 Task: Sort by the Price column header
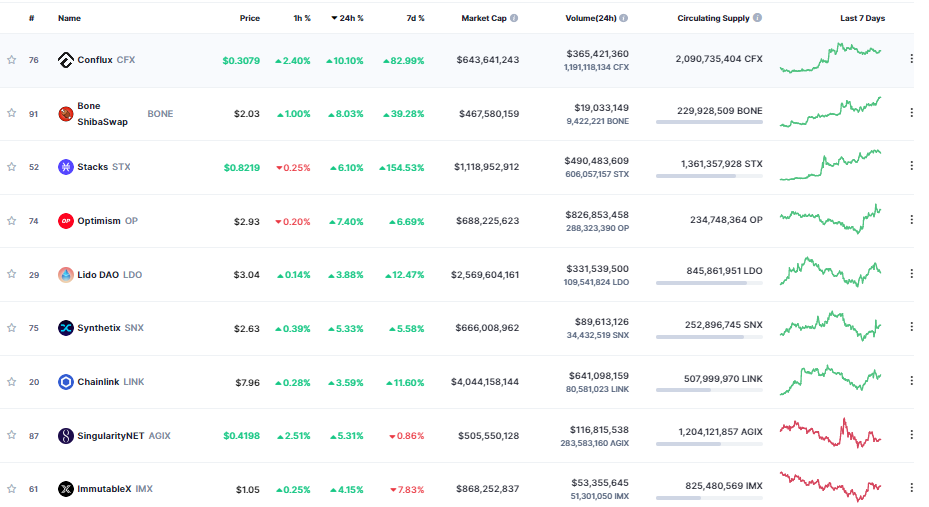(249, 18)
